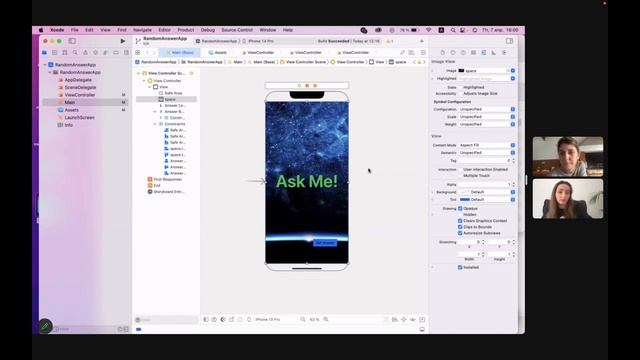Toggle Adjusts Image Size checkbox

[x=460, y=93]
